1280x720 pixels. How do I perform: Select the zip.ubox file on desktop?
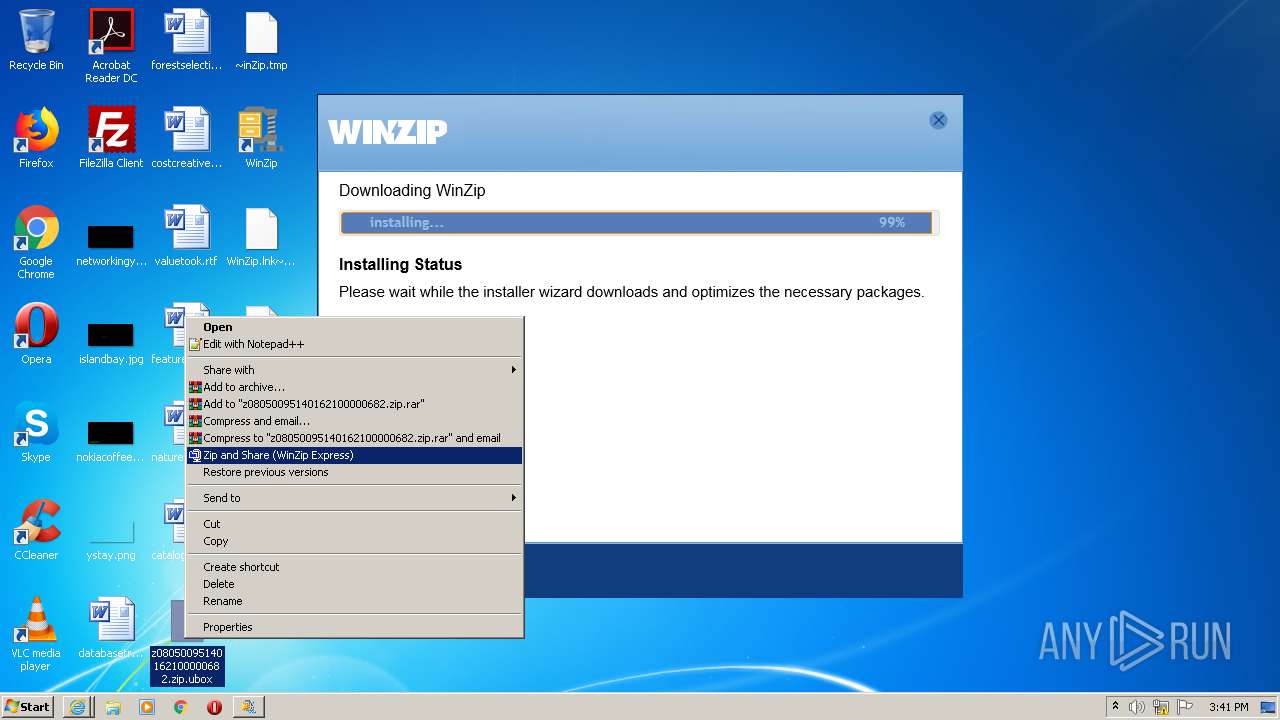[x=187, y=665]
